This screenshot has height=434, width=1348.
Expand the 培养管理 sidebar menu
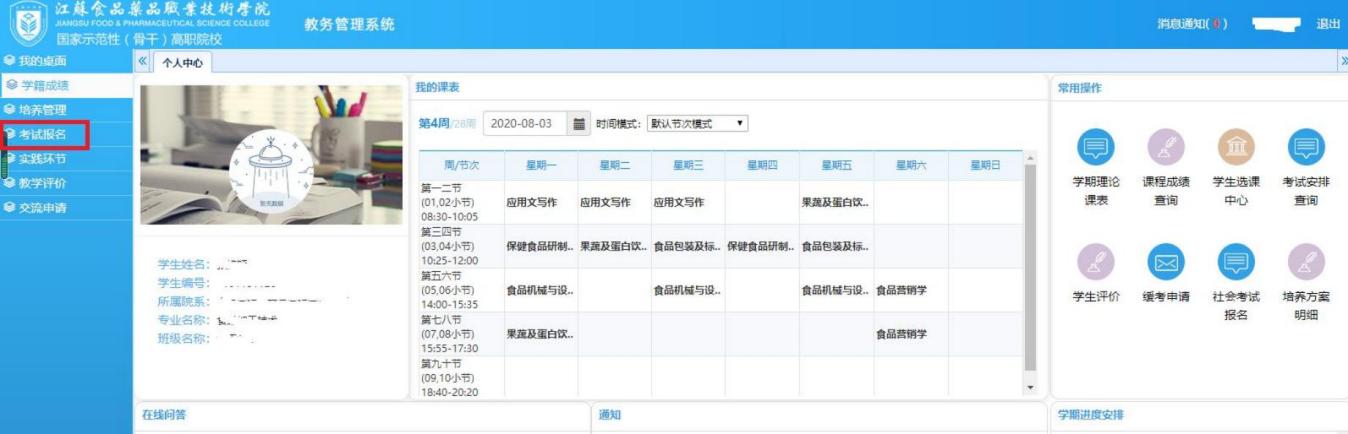point(42,109)
